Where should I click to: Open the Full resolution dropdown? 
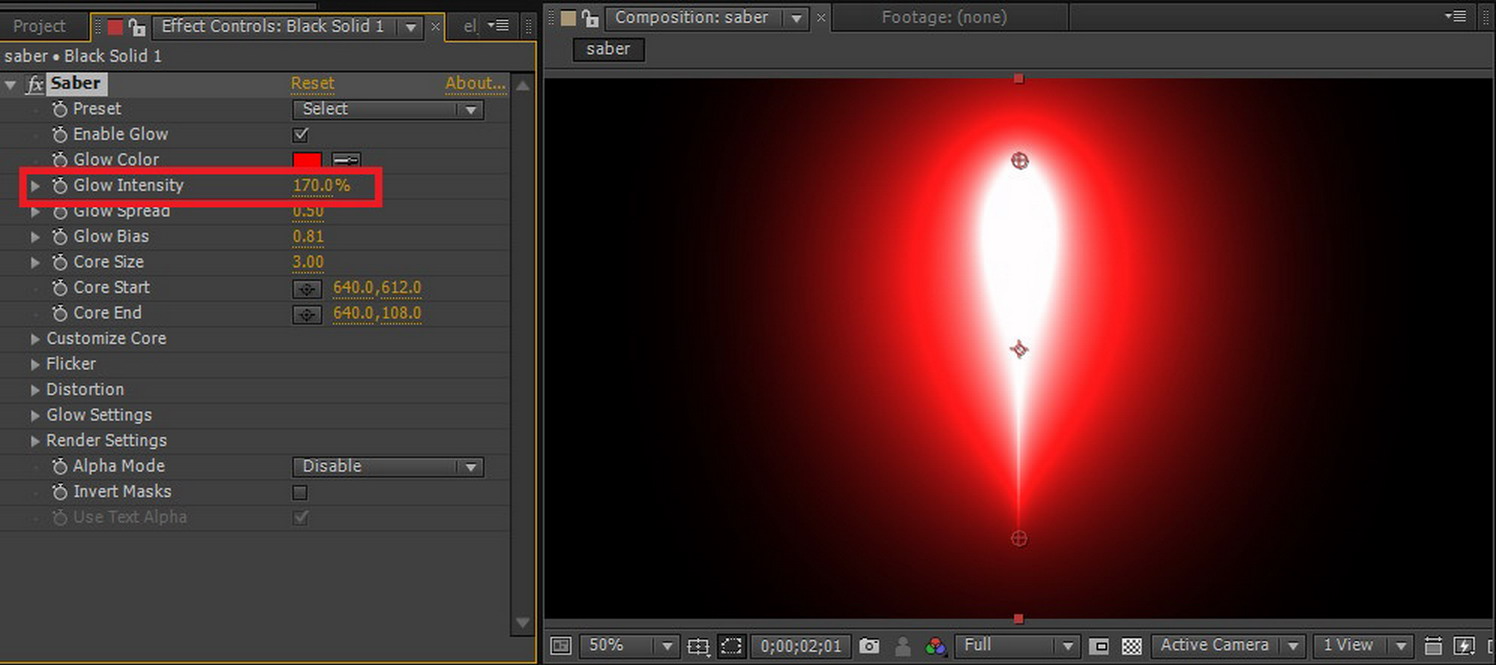[1017, 646]
